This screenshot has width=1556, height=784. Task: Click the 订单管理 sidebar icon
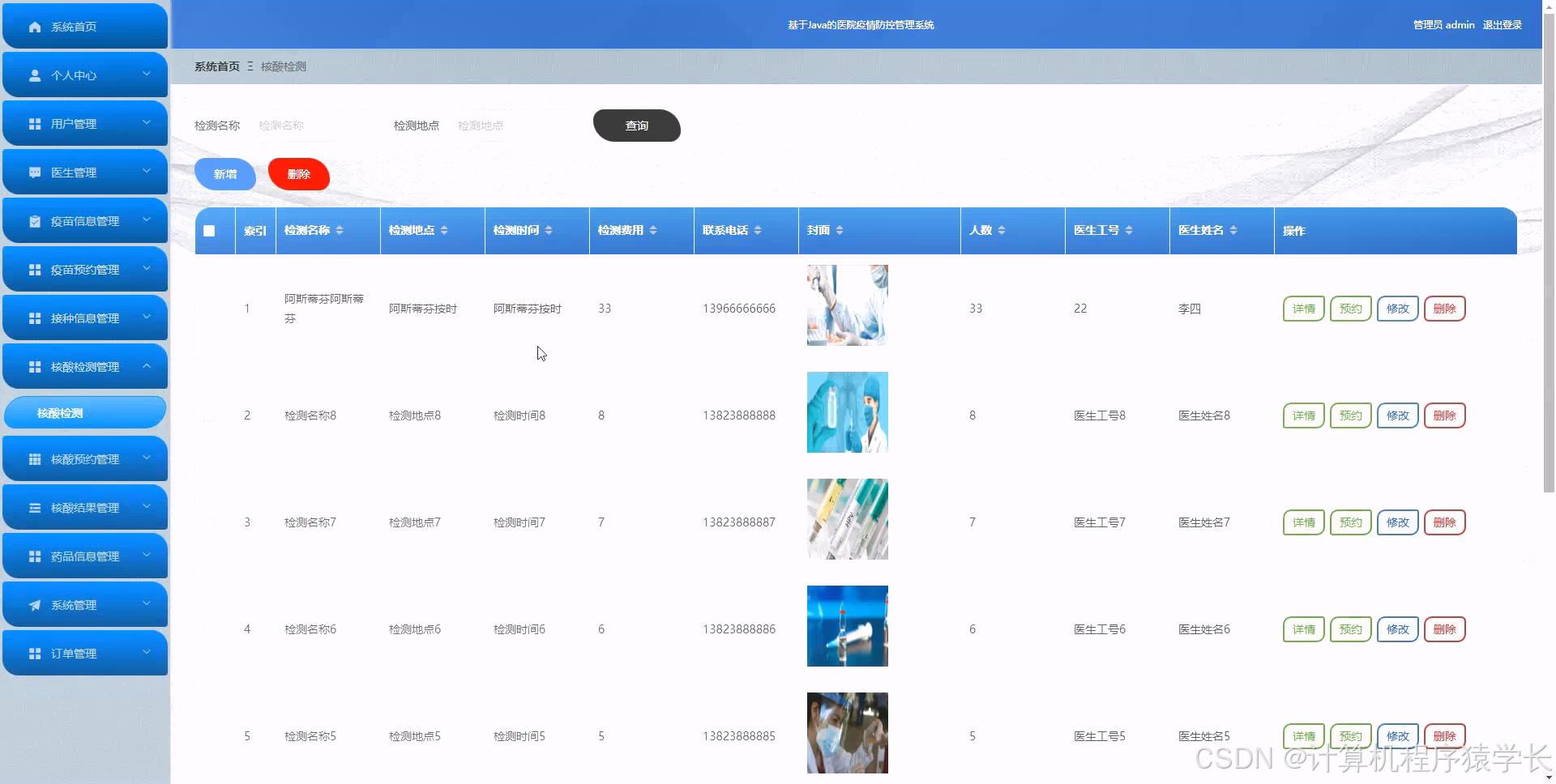[33, 653]
